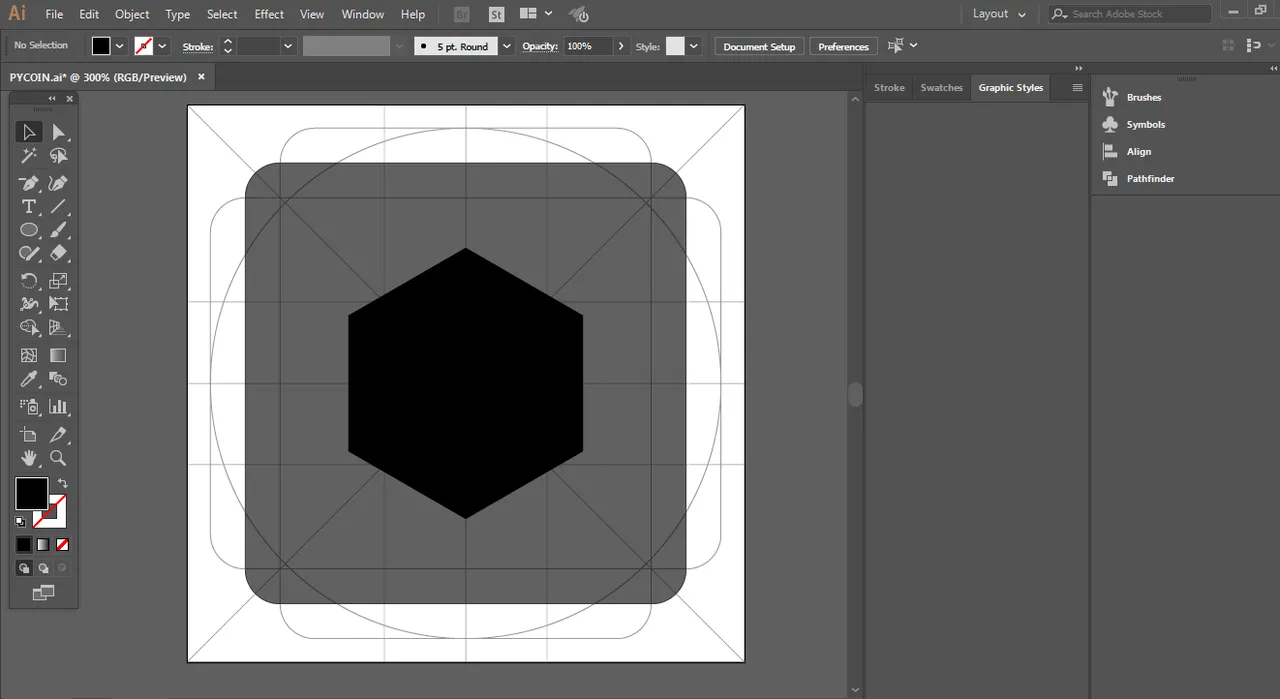Switch to the Swatches tab
The image size is (1280, 699).
tap(941, 88)
